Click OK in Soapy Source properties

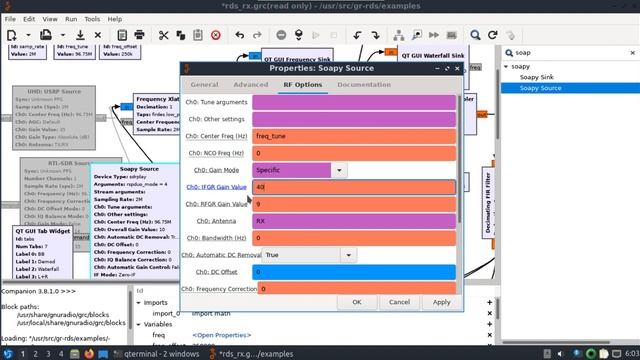[357, 302]
